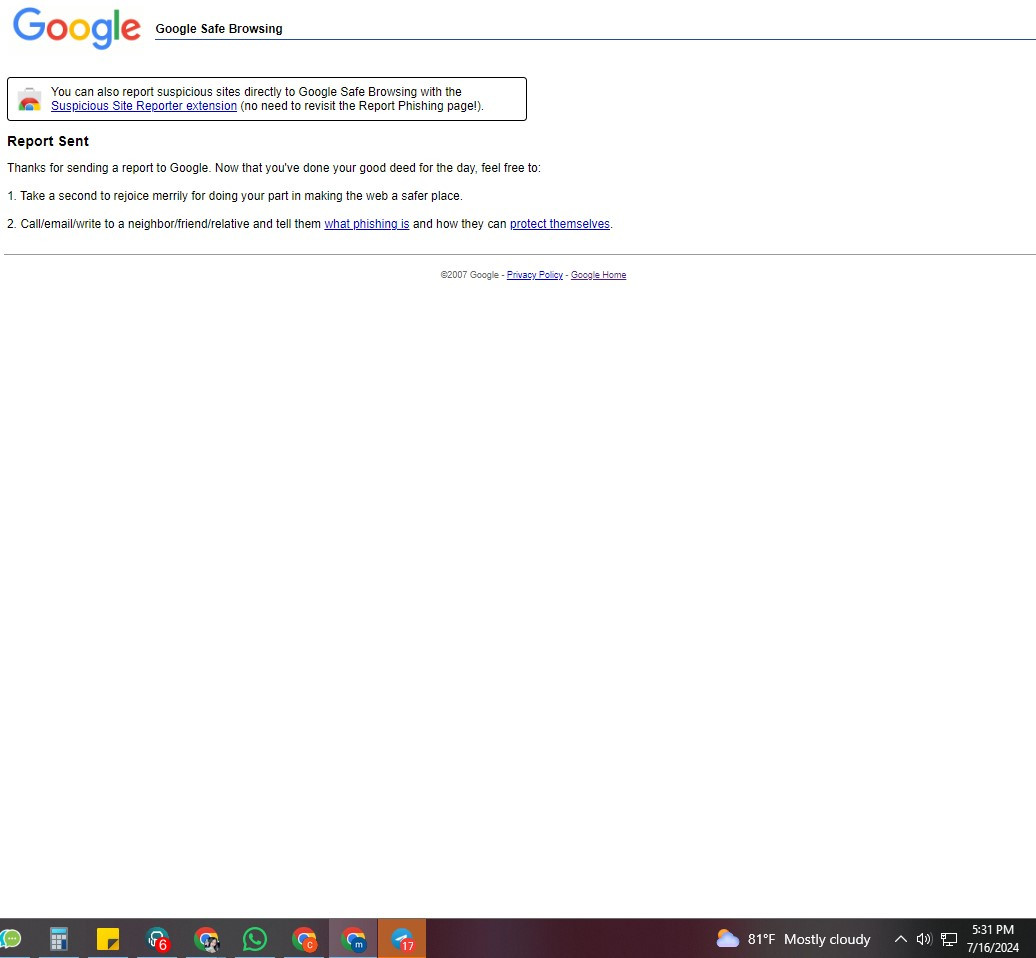Open the weather widget showing 81°F

(793, 939)
